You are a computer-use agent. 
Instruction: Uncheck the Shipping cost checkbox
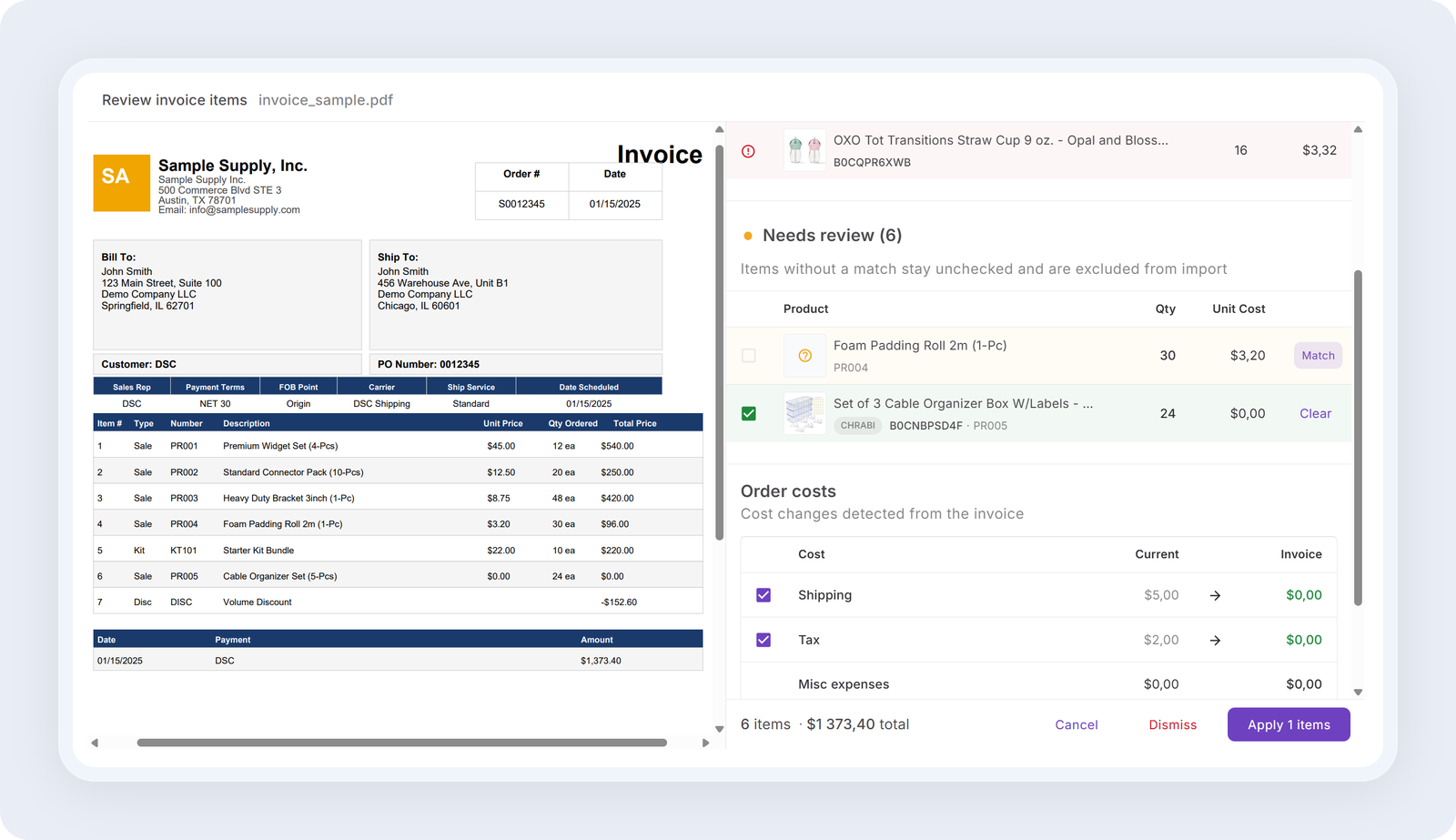click(763, 595)
